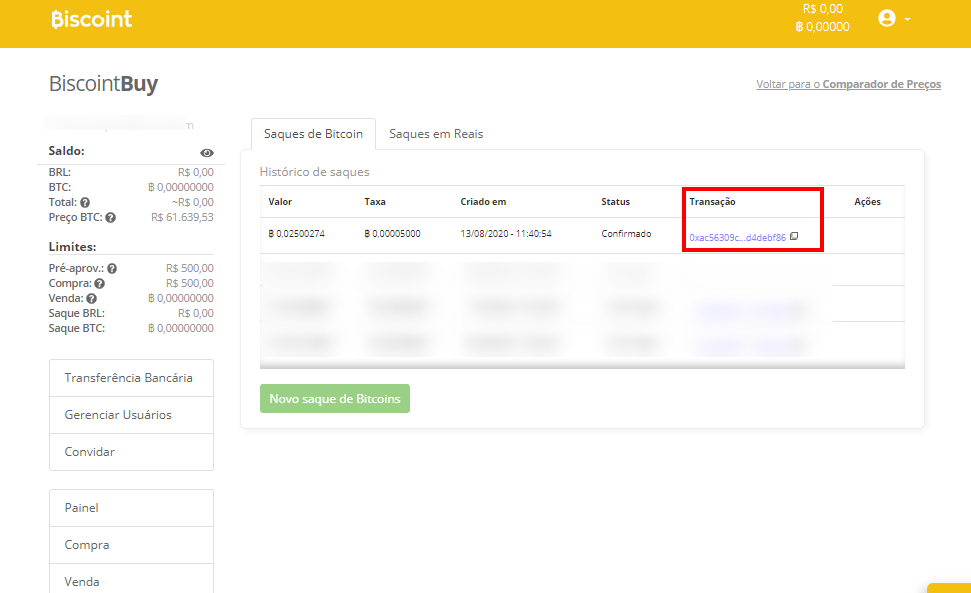Click the Biscoint logo in header
The height and width of the screenshot is (593, 971).
pyautogui.click(x=92, y=19)
